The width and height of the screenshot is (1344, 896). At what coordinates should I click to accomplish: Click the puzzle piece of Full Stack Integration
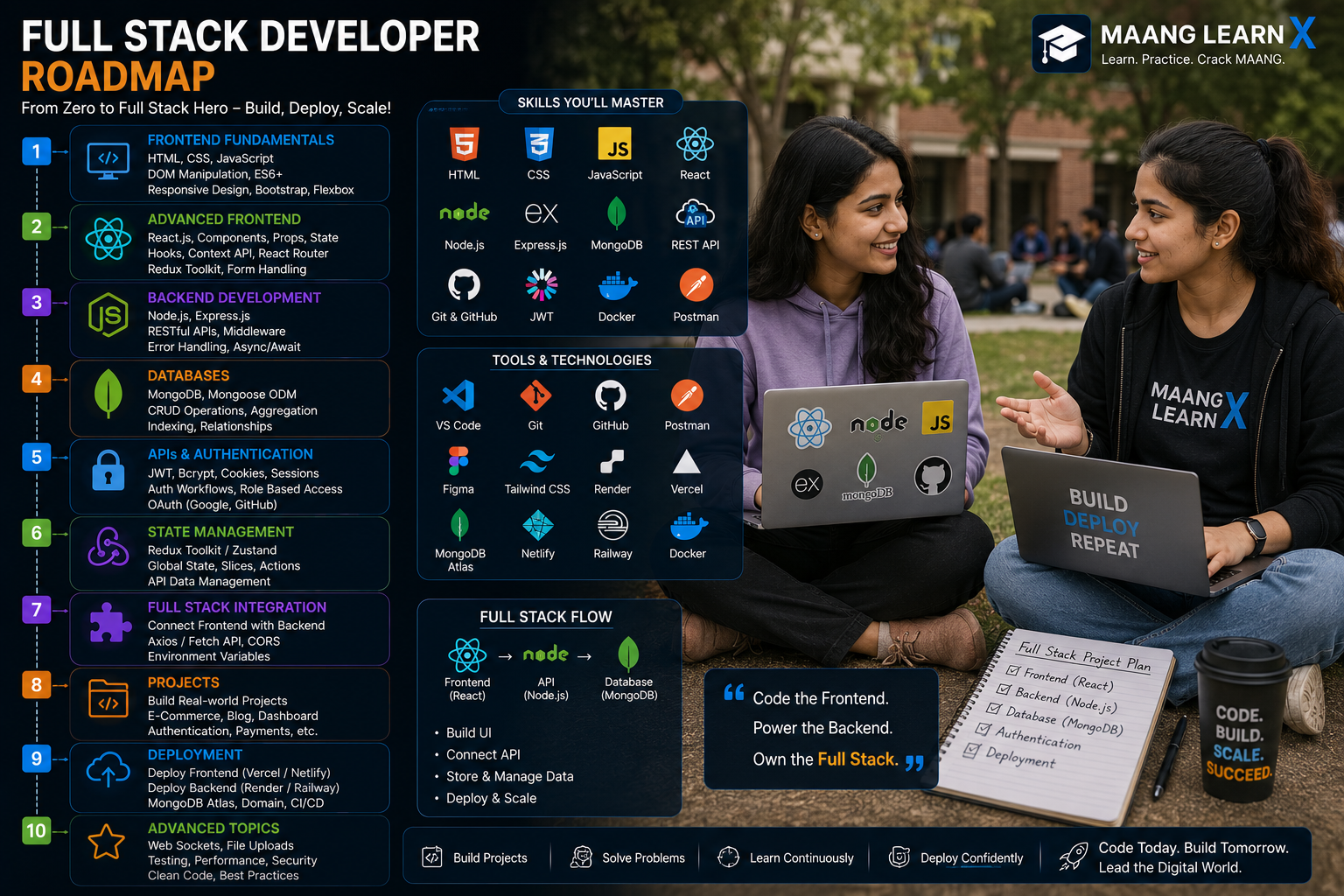pos(110,623)
